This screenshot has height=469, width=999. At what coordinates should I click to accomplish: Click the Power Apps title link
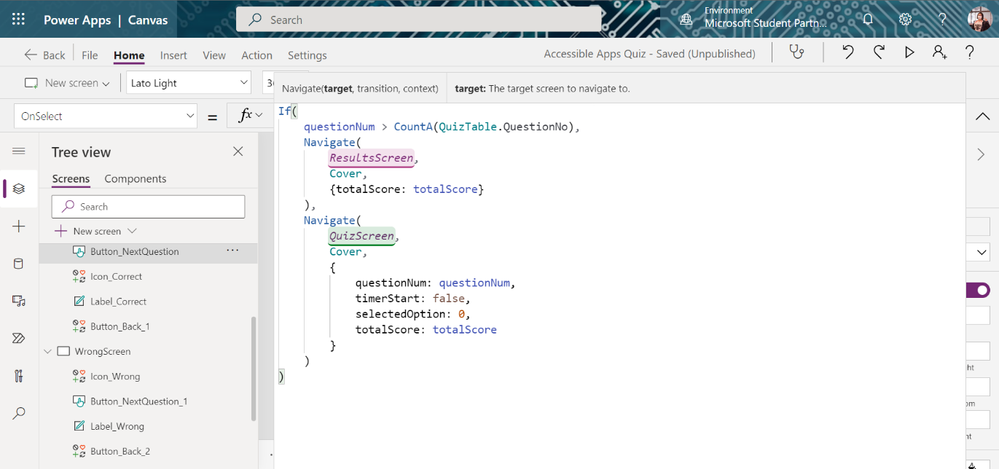pyautogui.click(x=77, y=20)
